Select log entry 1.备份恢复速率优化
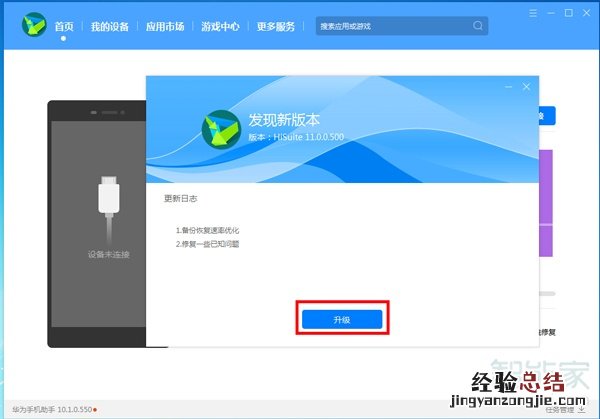600x419 pixels. (x=207, y=230)
